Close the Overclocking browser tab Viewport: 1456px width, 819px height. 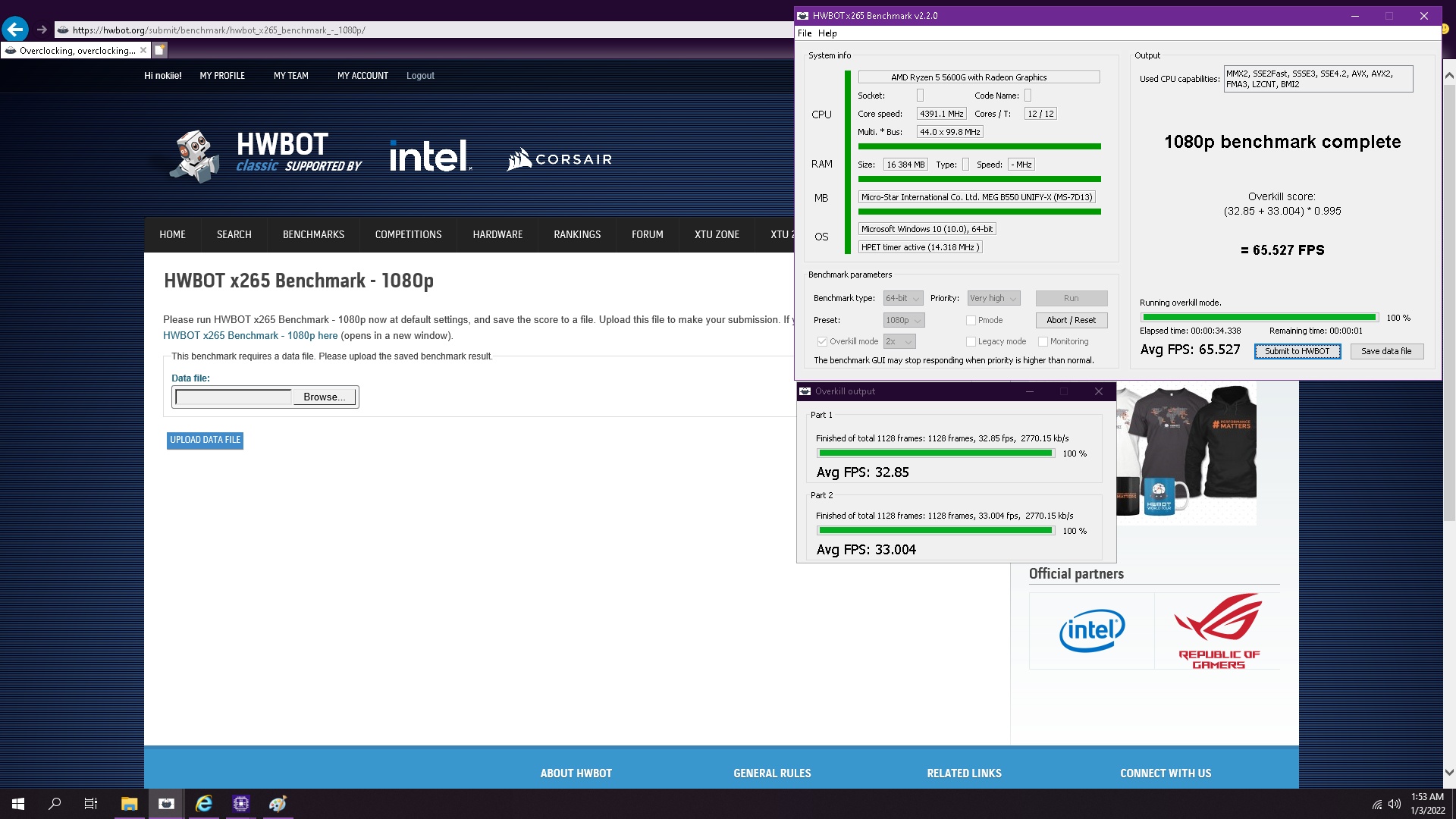(x=143, y=50)
